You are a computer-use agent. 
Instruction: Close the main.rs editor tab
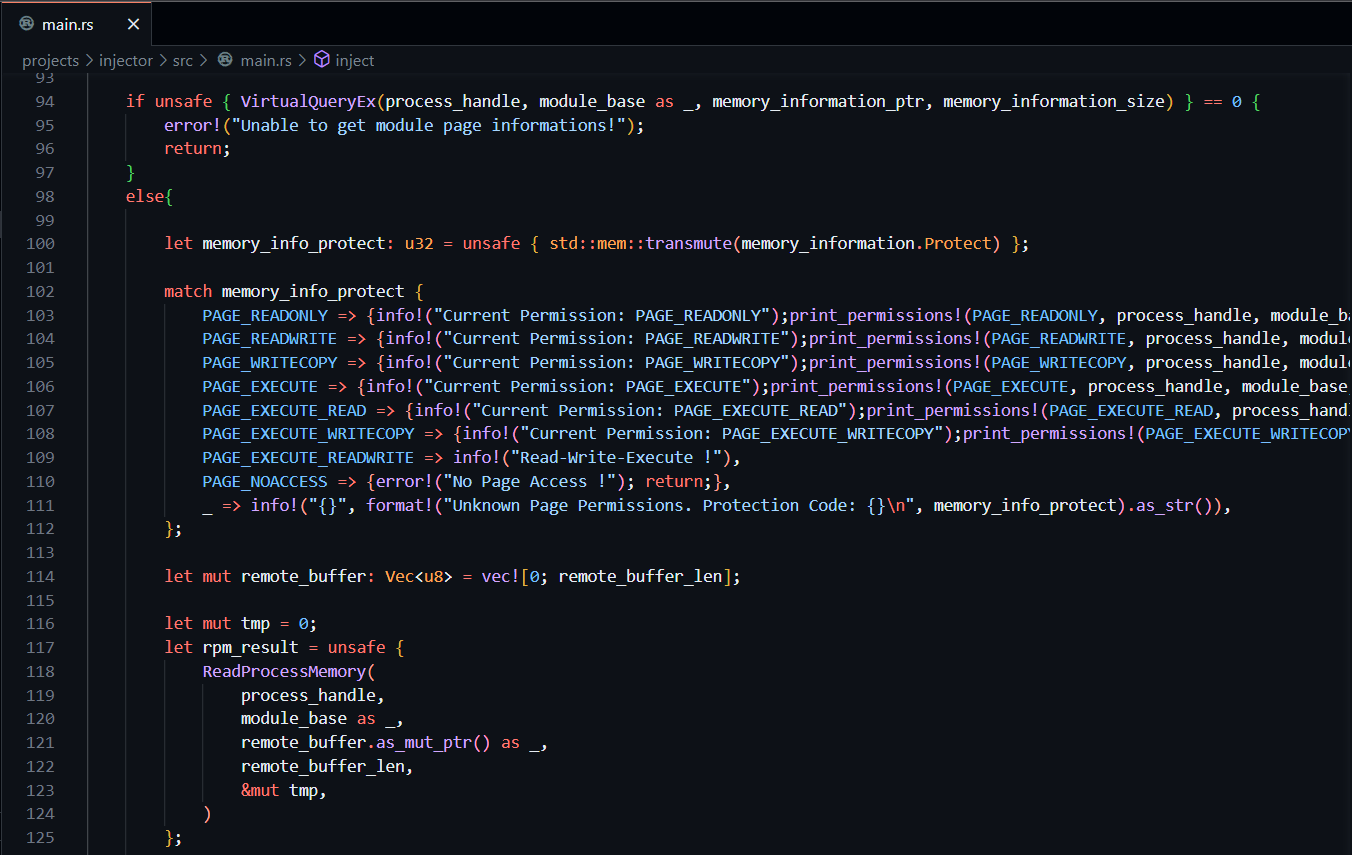pyautogui.click(x=133, y=24)
